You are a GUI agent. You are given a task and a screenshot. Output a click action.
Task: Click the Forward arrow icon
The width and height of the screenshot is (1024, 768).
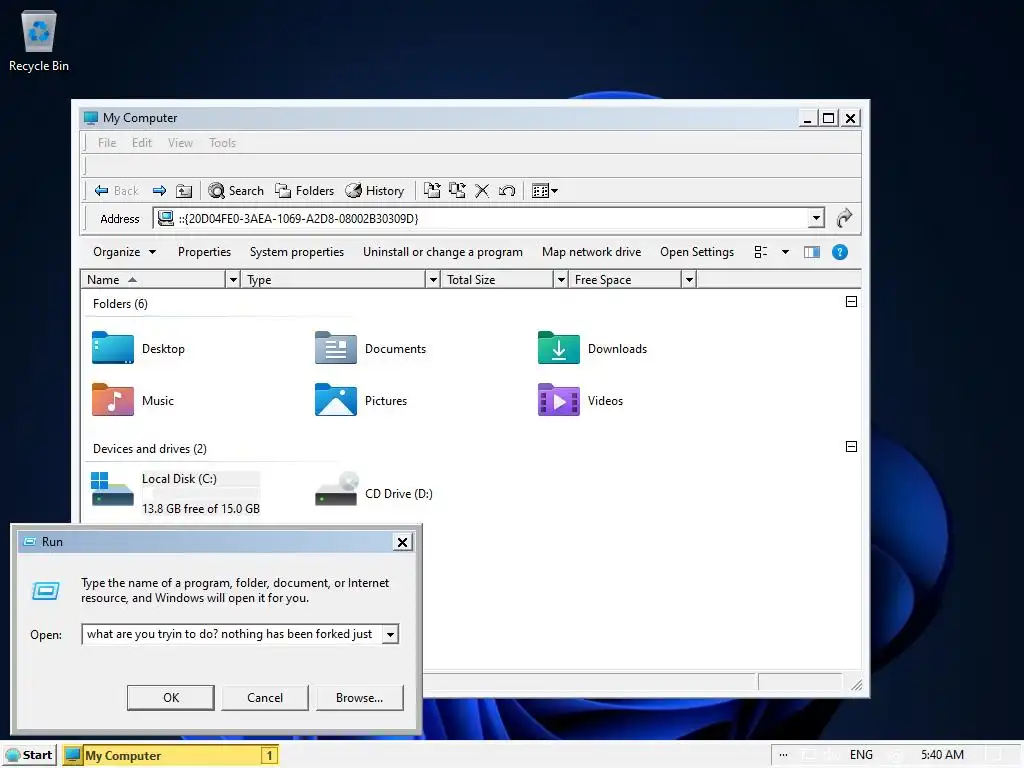(x=159, y=191)
